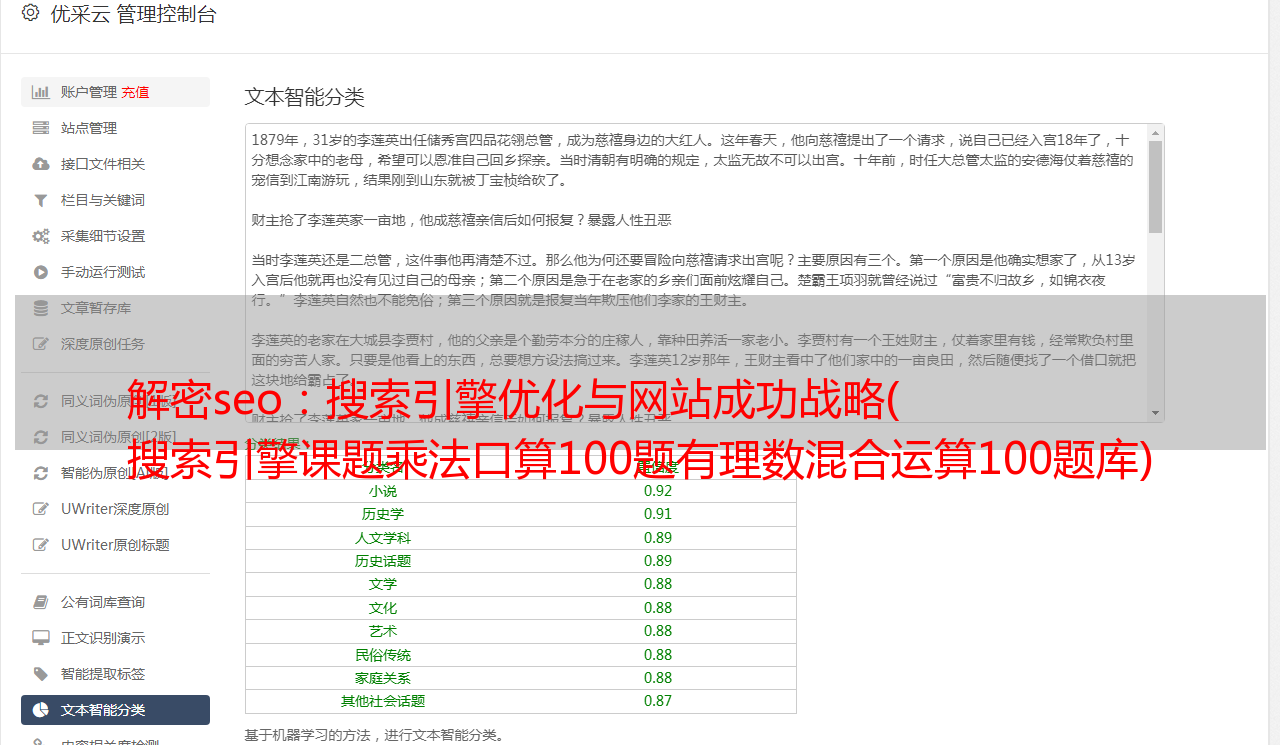
Task: Click the bar chart icon for 账户管理
Action: [x=41, y=92]
